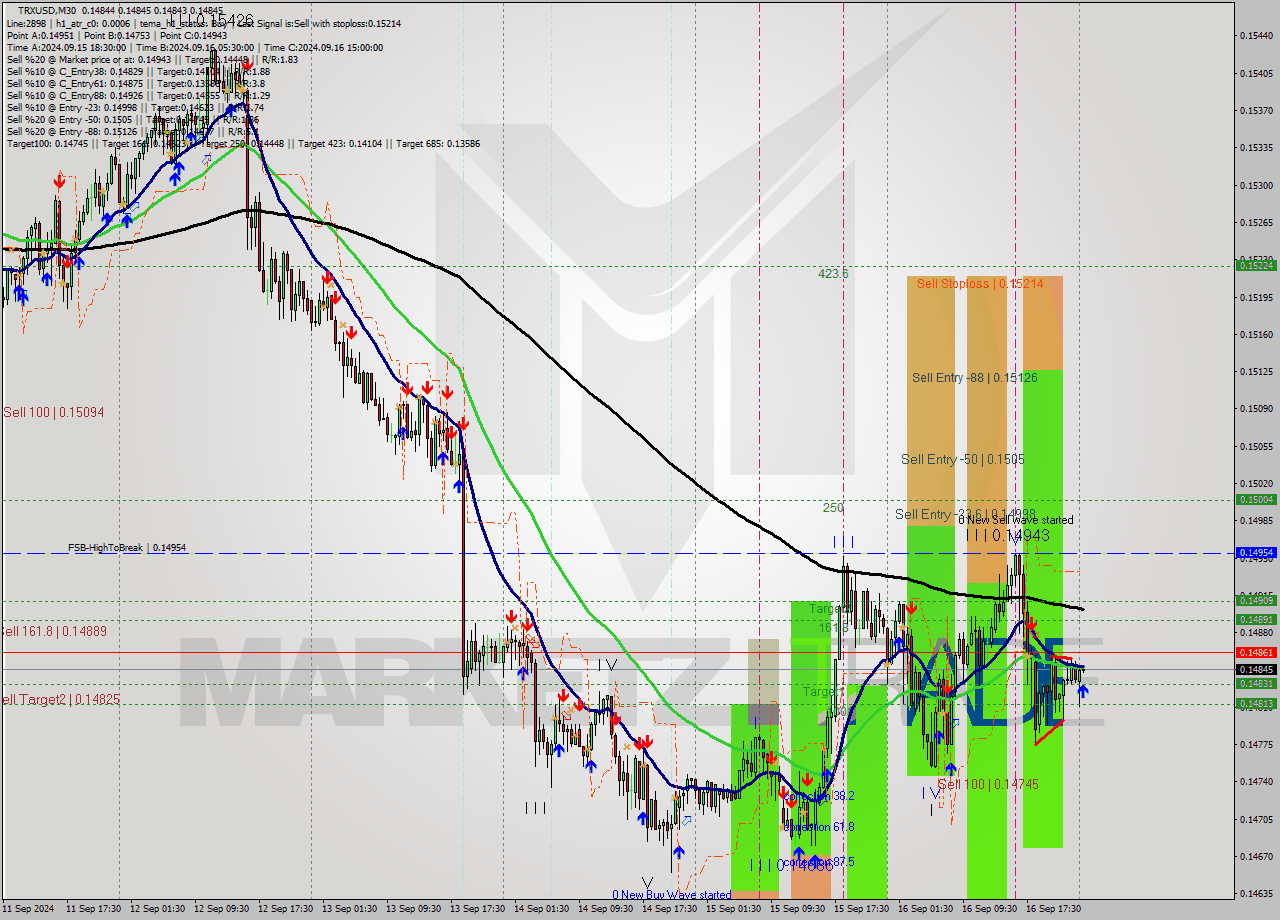1280x920 pixels.
Task: Click the 0.15090 price axis value
Action: point(1256,408)
